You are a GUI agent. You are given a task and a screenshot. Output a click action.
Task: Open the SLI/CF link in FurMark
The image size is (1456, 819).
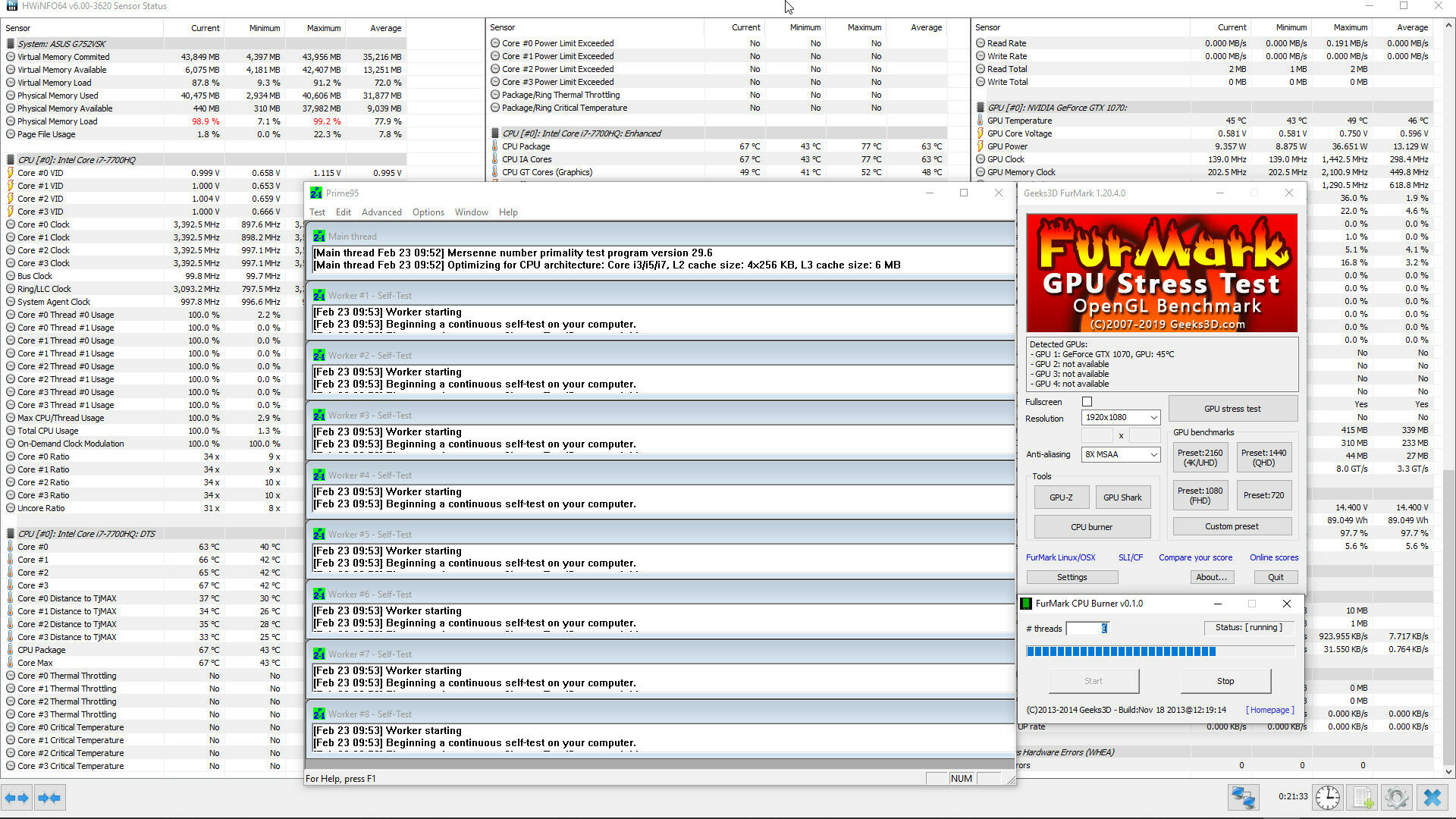point(1130,558)
